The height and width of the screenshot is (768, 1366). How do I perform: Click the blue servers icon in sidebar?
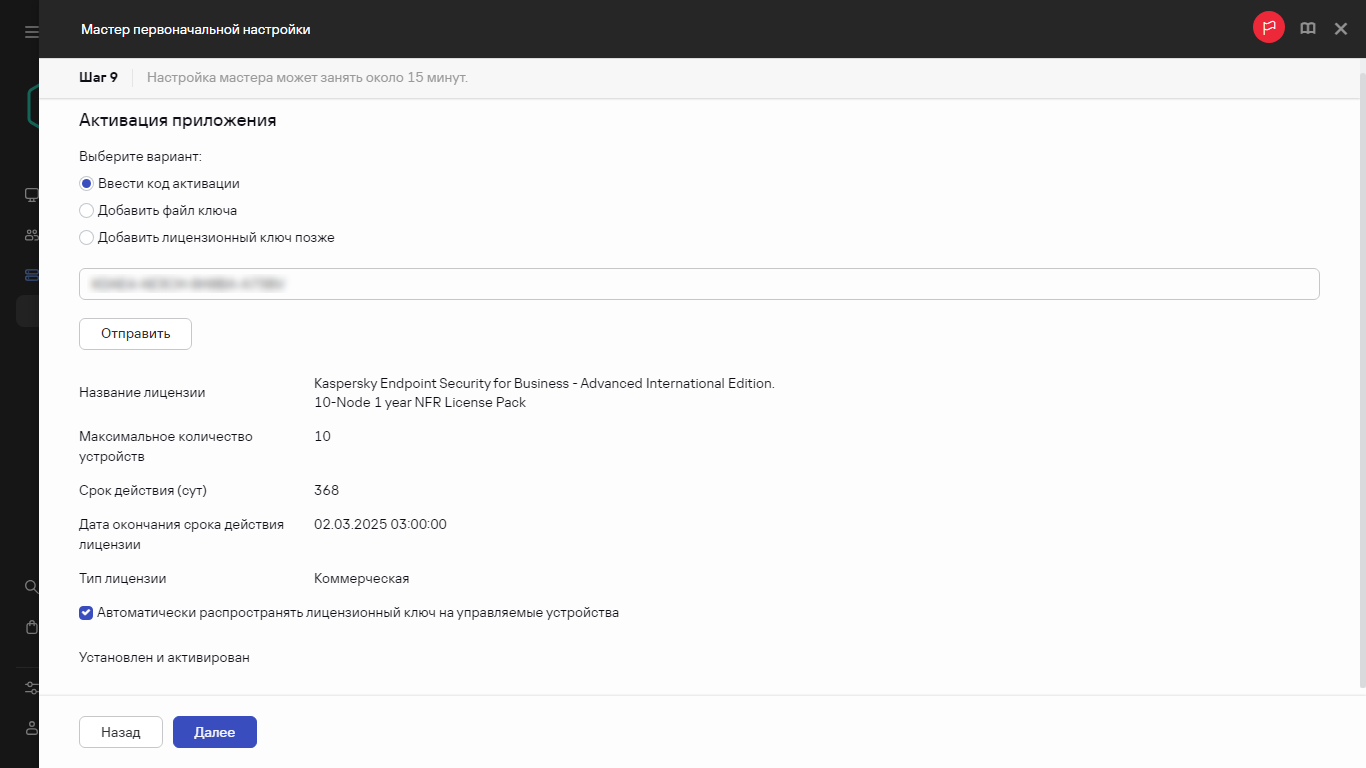[x=31, y=275]
